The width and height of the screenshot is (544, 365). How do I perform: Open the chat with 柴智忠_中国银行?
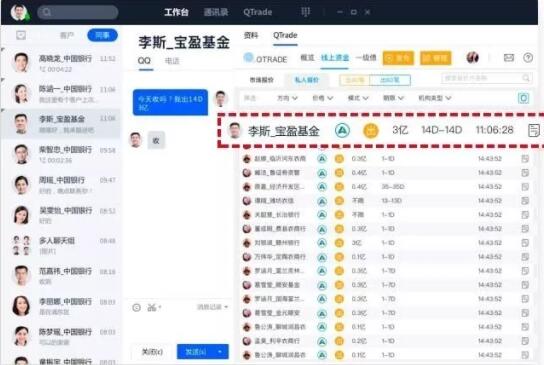[61, 154]
